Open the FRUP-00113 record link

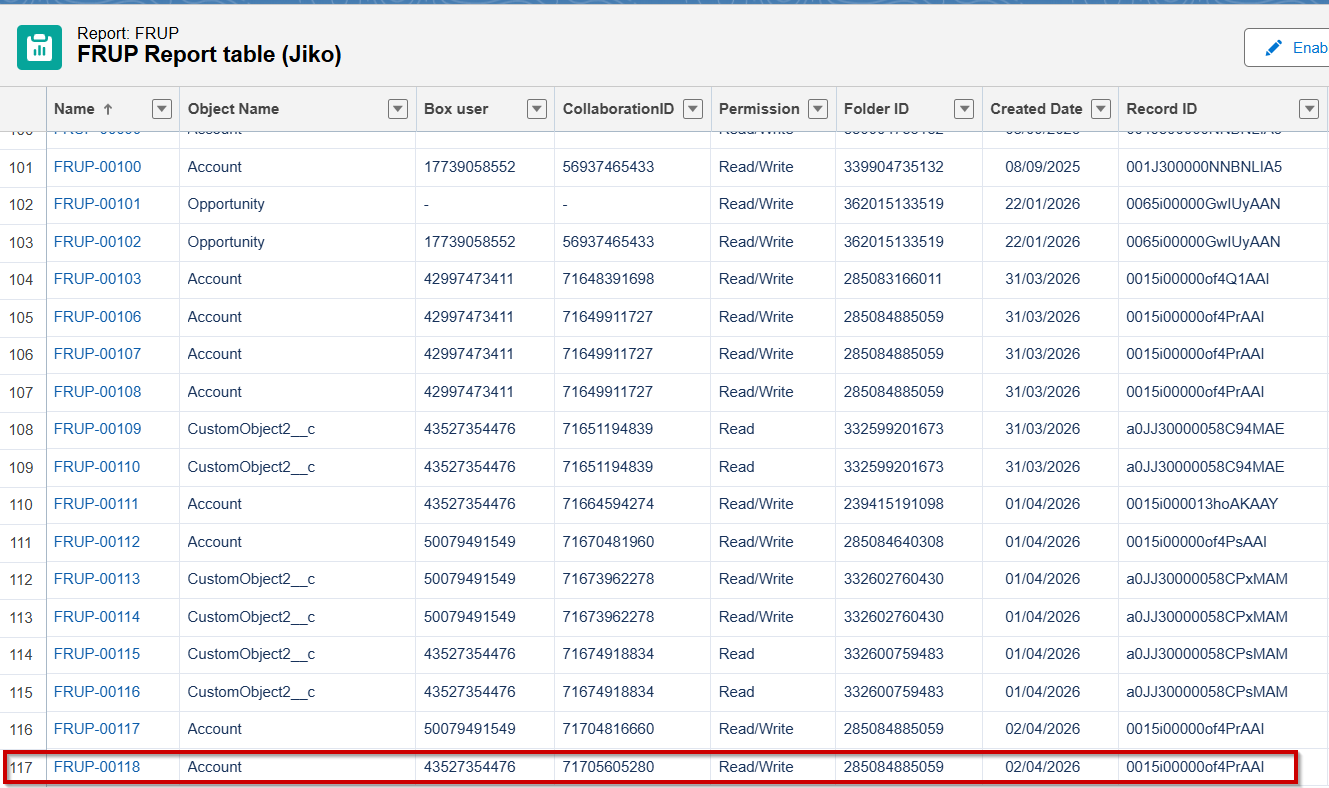coord(97,579)
